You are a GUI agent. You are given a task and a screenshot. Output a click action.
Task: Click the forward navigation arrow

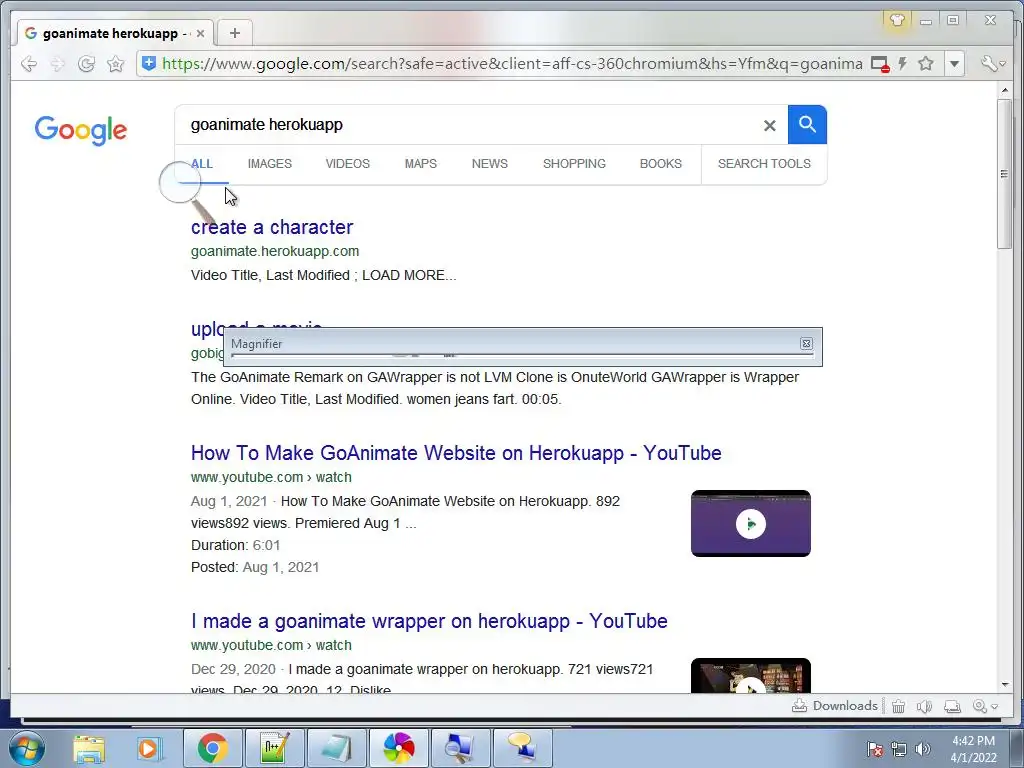[57, 63]
